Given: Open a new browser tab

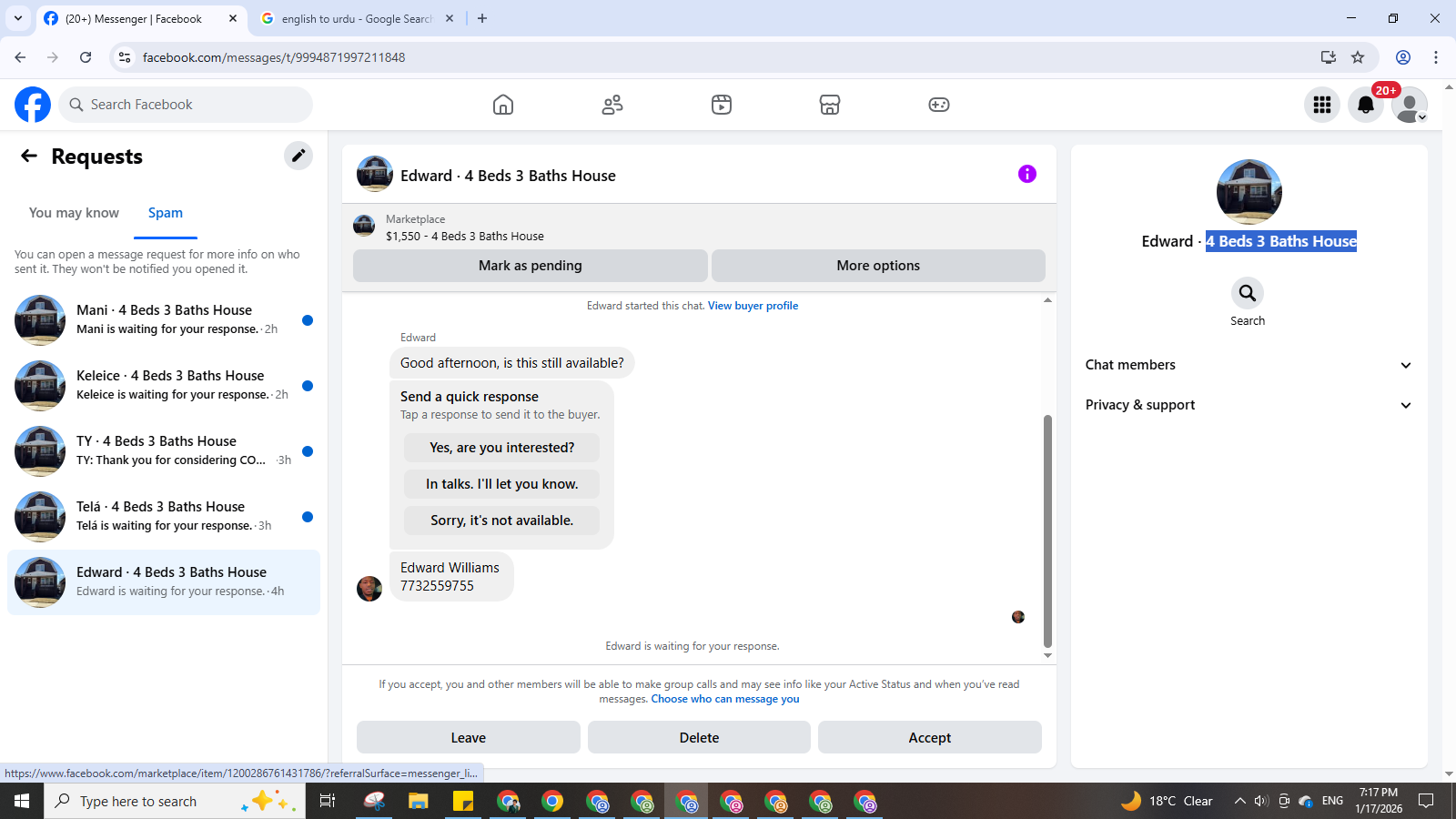Looking at the screenshot, I should [482, 18].
